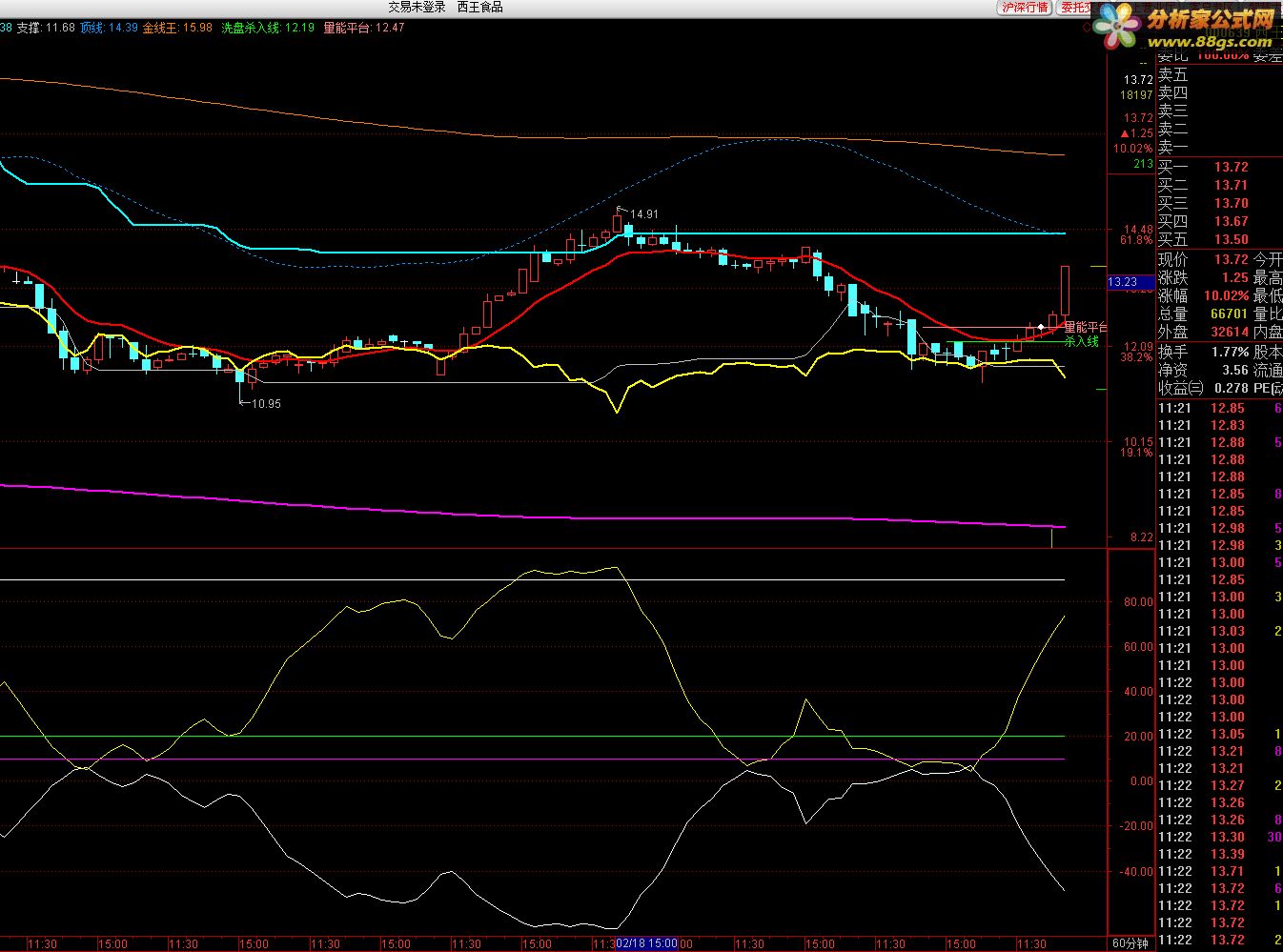1283x952 pixels.
Task: Select the tick row priced 13.71
Action: click(x=1219, y=871)
